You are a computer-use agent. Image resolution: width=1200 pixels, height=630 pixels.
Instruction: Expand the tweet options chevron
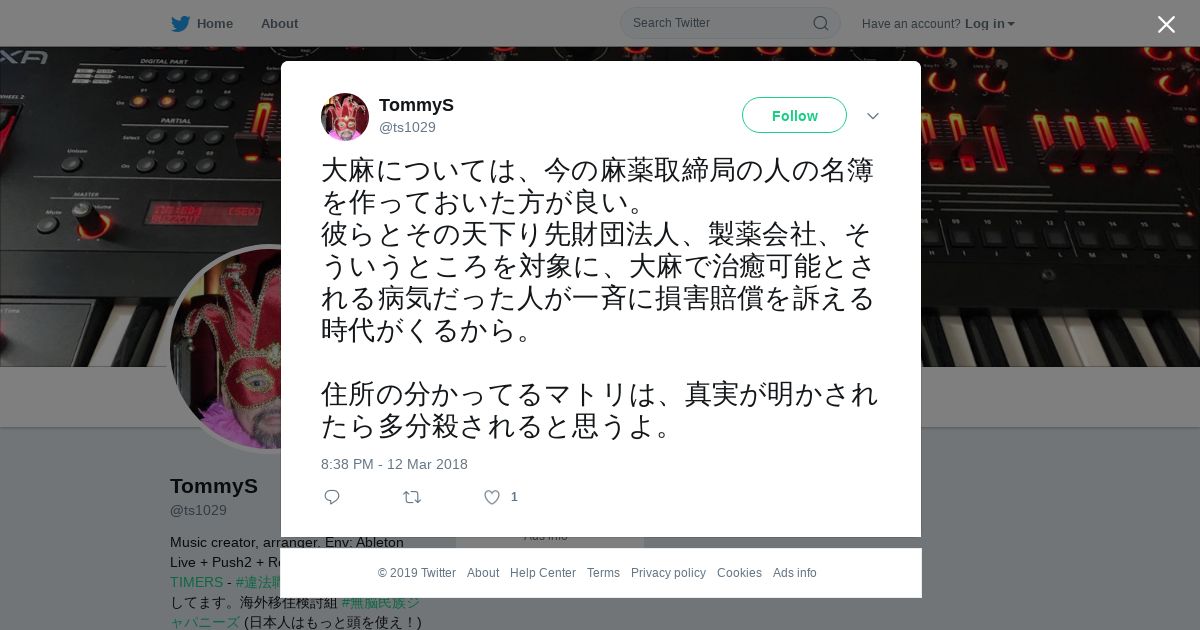pos(873,116)
